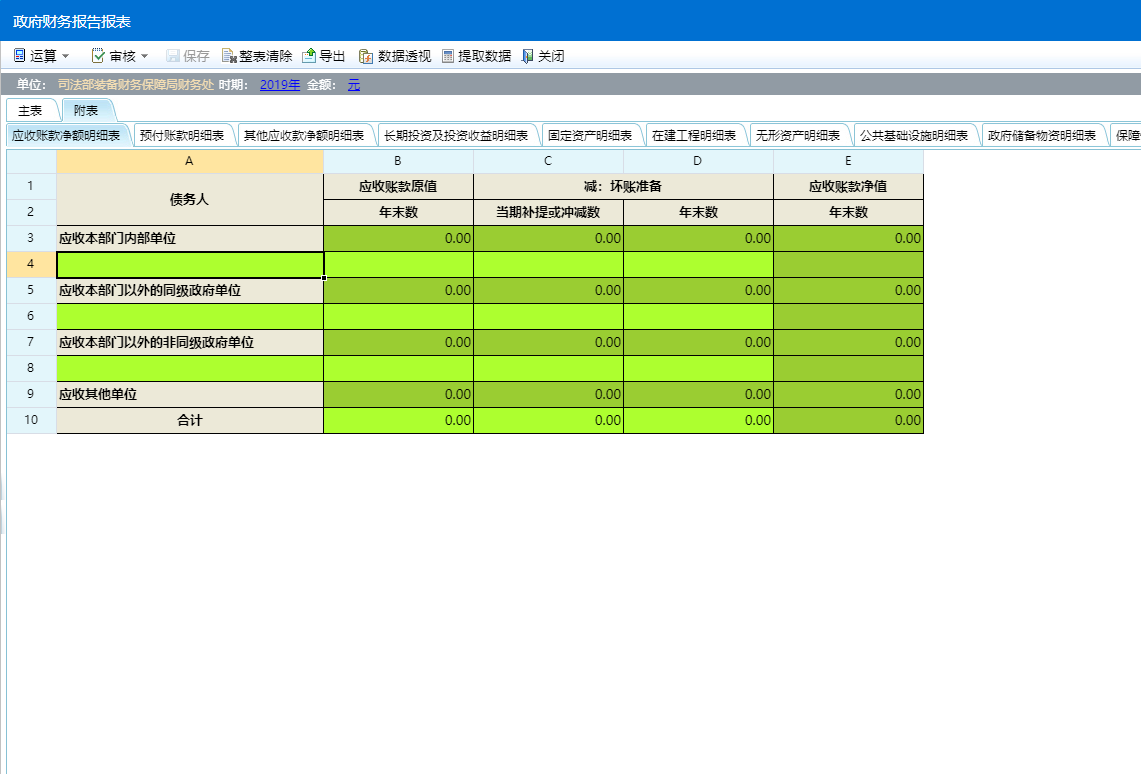This screenshot has width=1141, height=774.
Task: Click the empty cell in row 8 column A
Action: tap(190, 369)
